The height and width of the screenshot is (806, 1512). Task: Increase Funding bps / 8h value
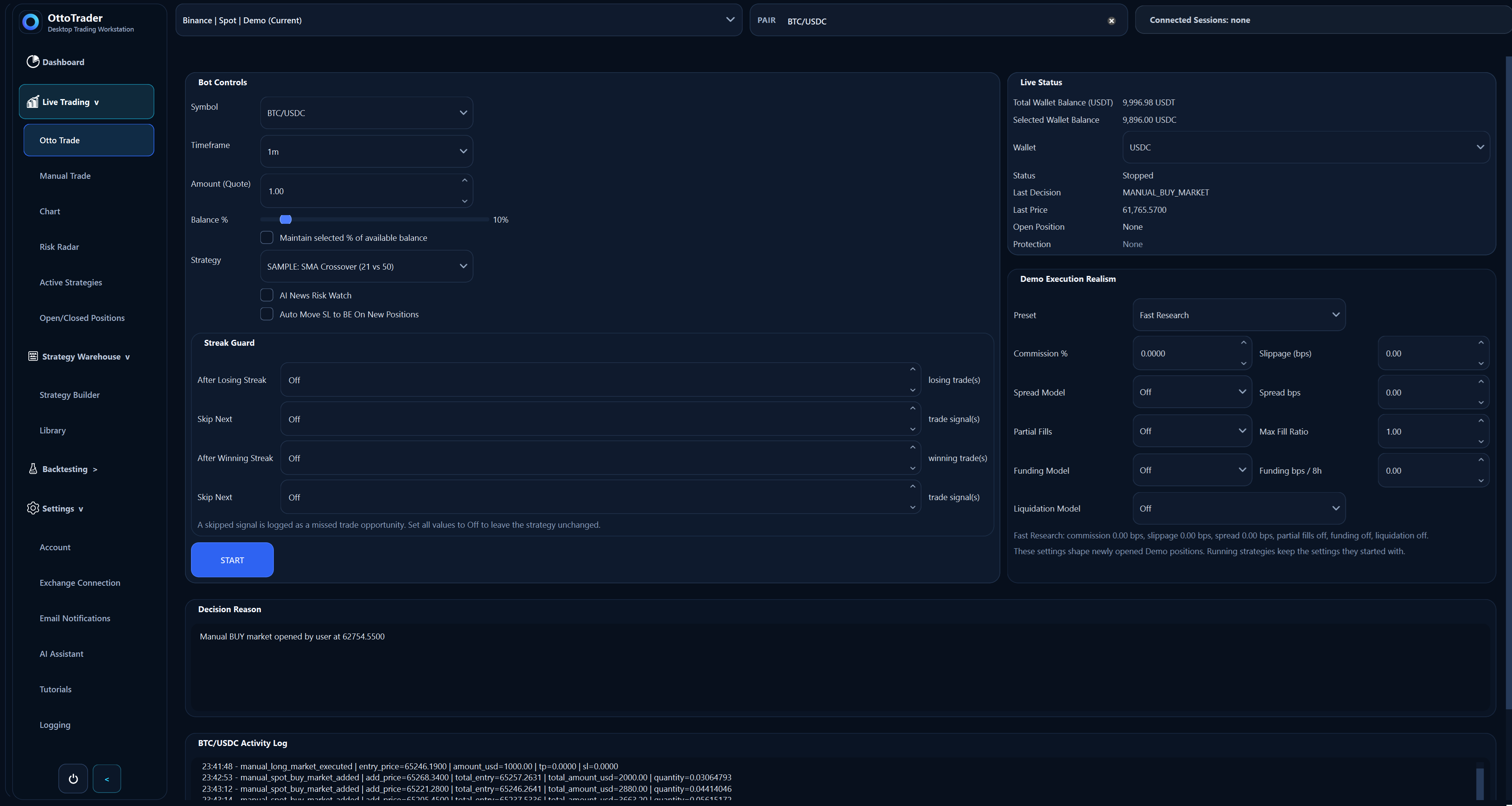[x=1481, y=460]
